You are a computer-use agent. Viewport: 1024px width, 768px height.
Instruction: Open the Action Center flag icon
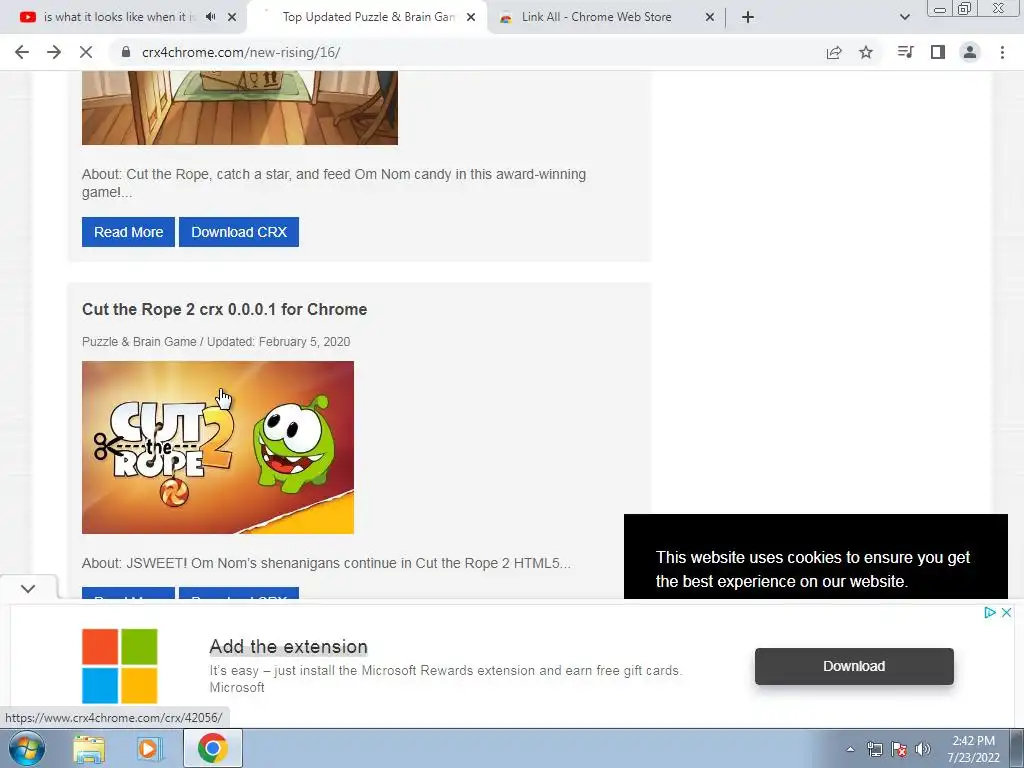[899, 749]
